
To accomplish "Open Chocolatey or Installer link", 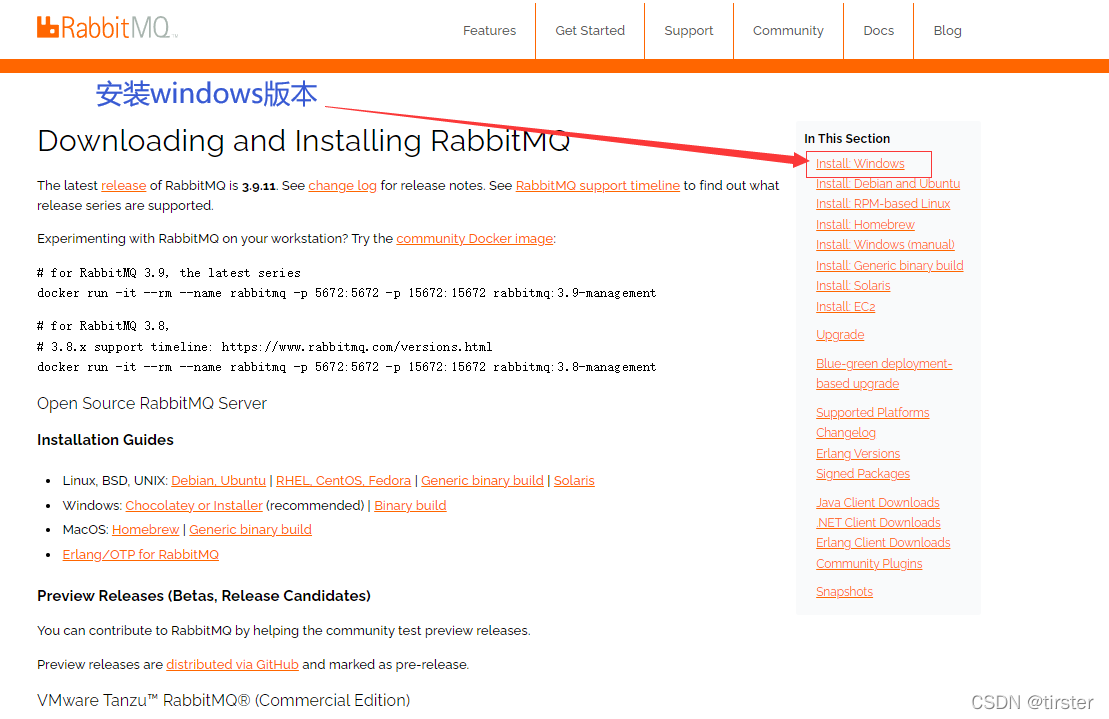I will point(194,505).
